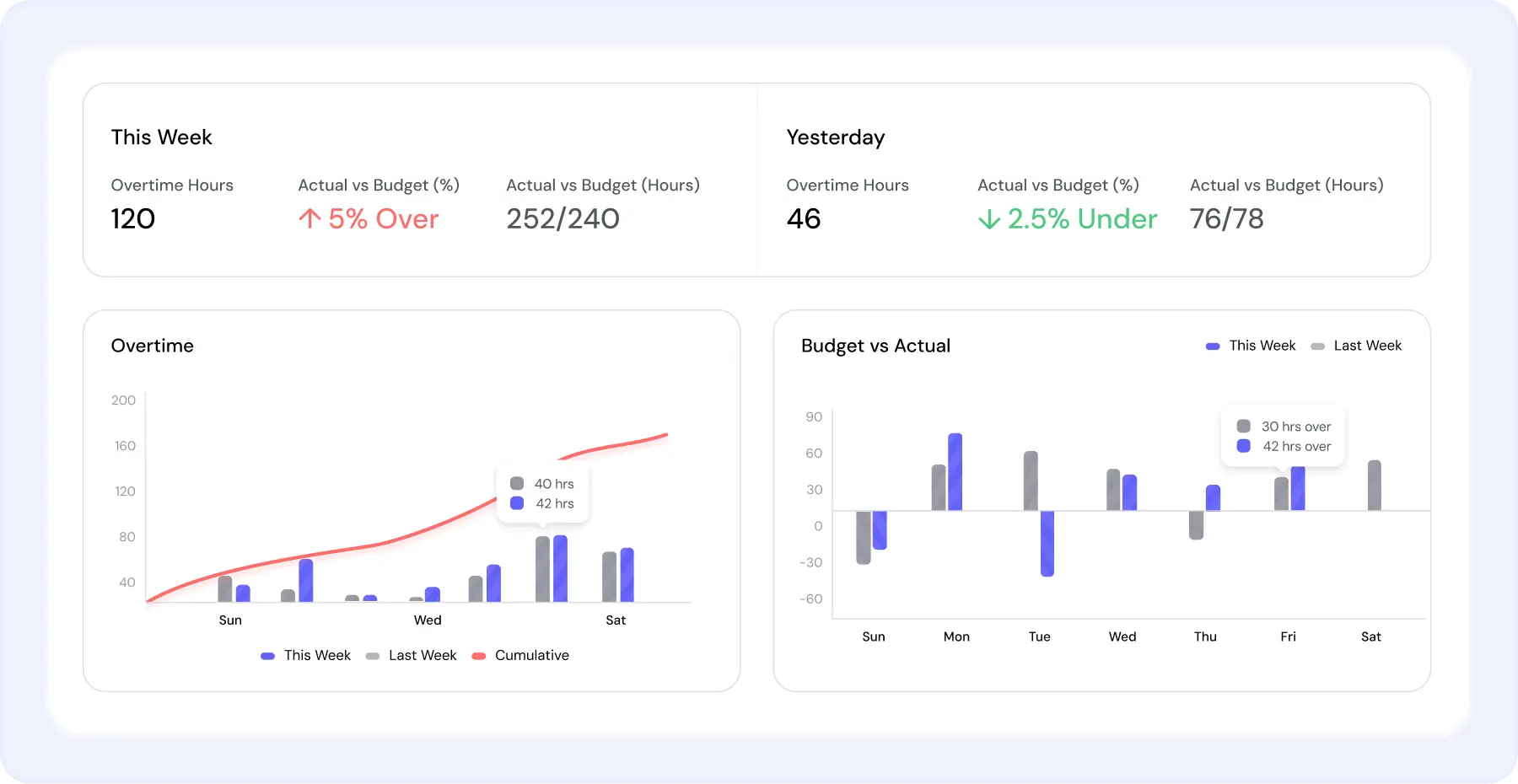
Task: Click Tuesday's blue bar in Budget vs Actual
Action: pyautogui.click(x=1048, y=544)
